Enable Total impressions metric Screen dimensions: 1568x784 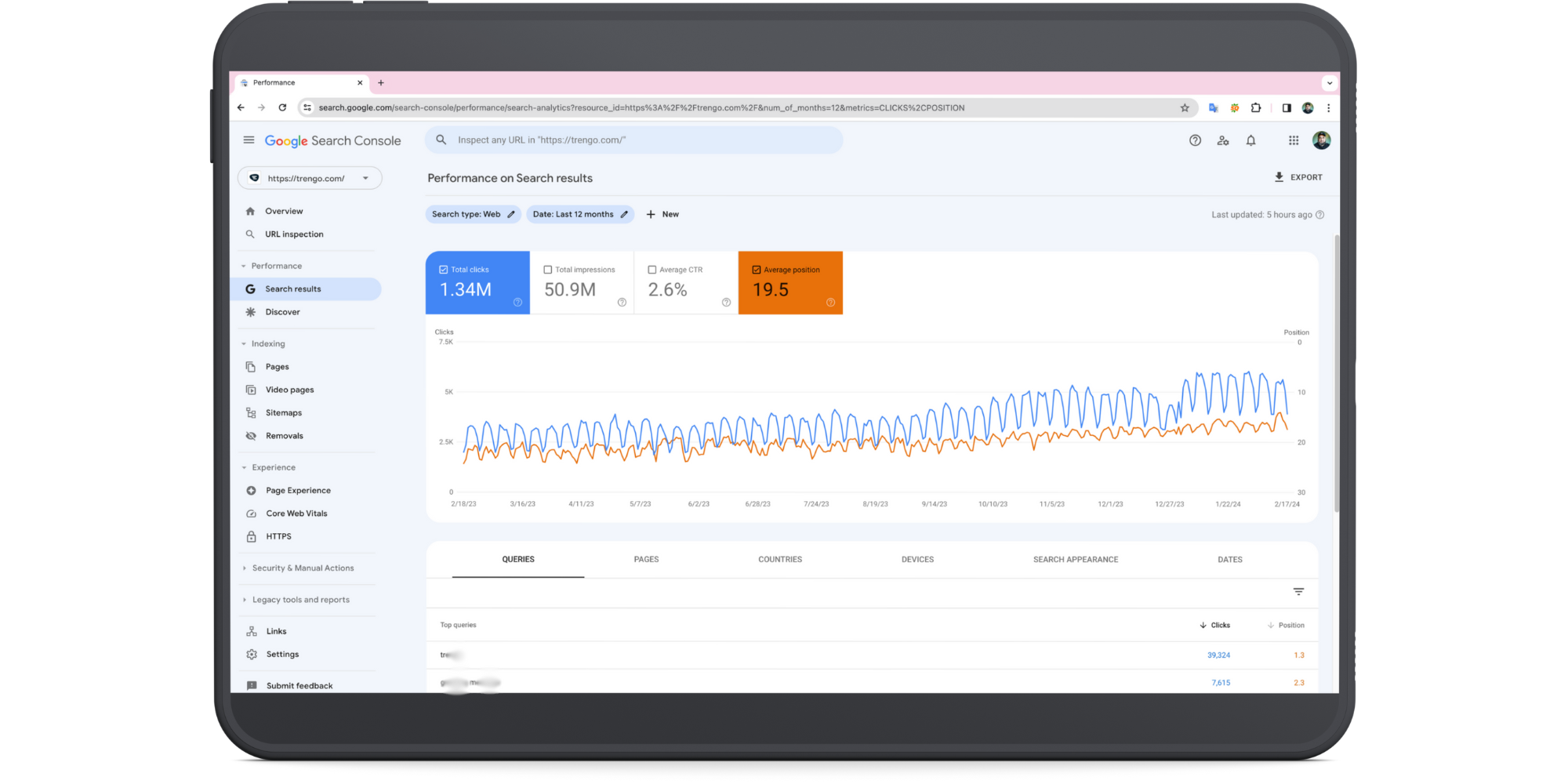pyautogui.click(x=548, y=270)
